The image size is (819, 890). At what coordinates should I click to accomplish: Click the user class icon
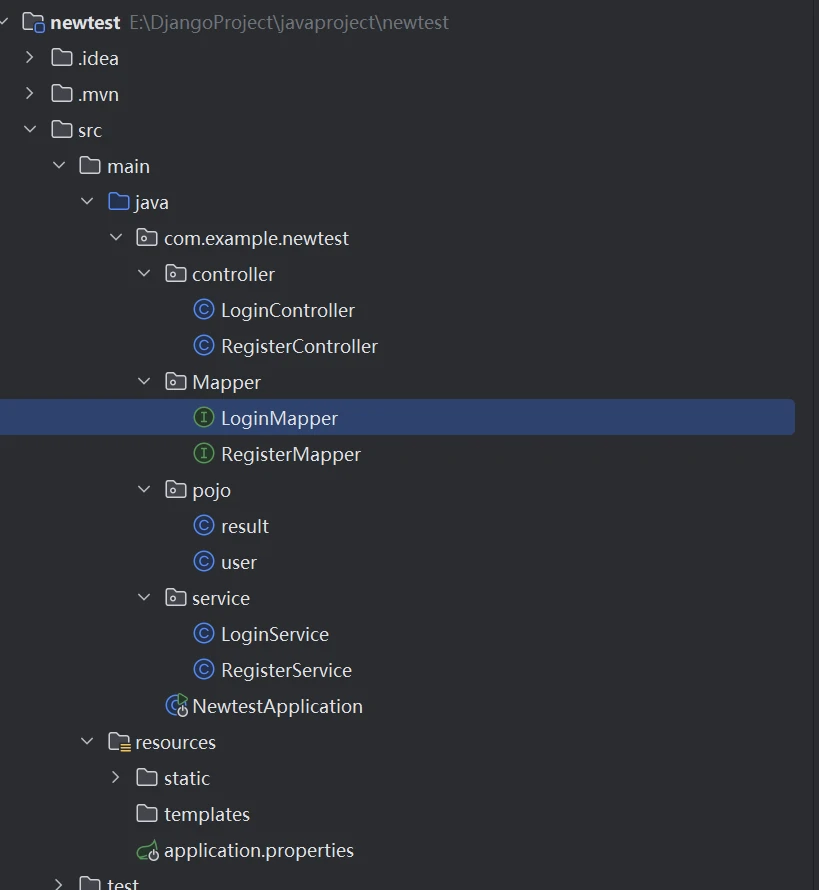click(x=204, y=562)
